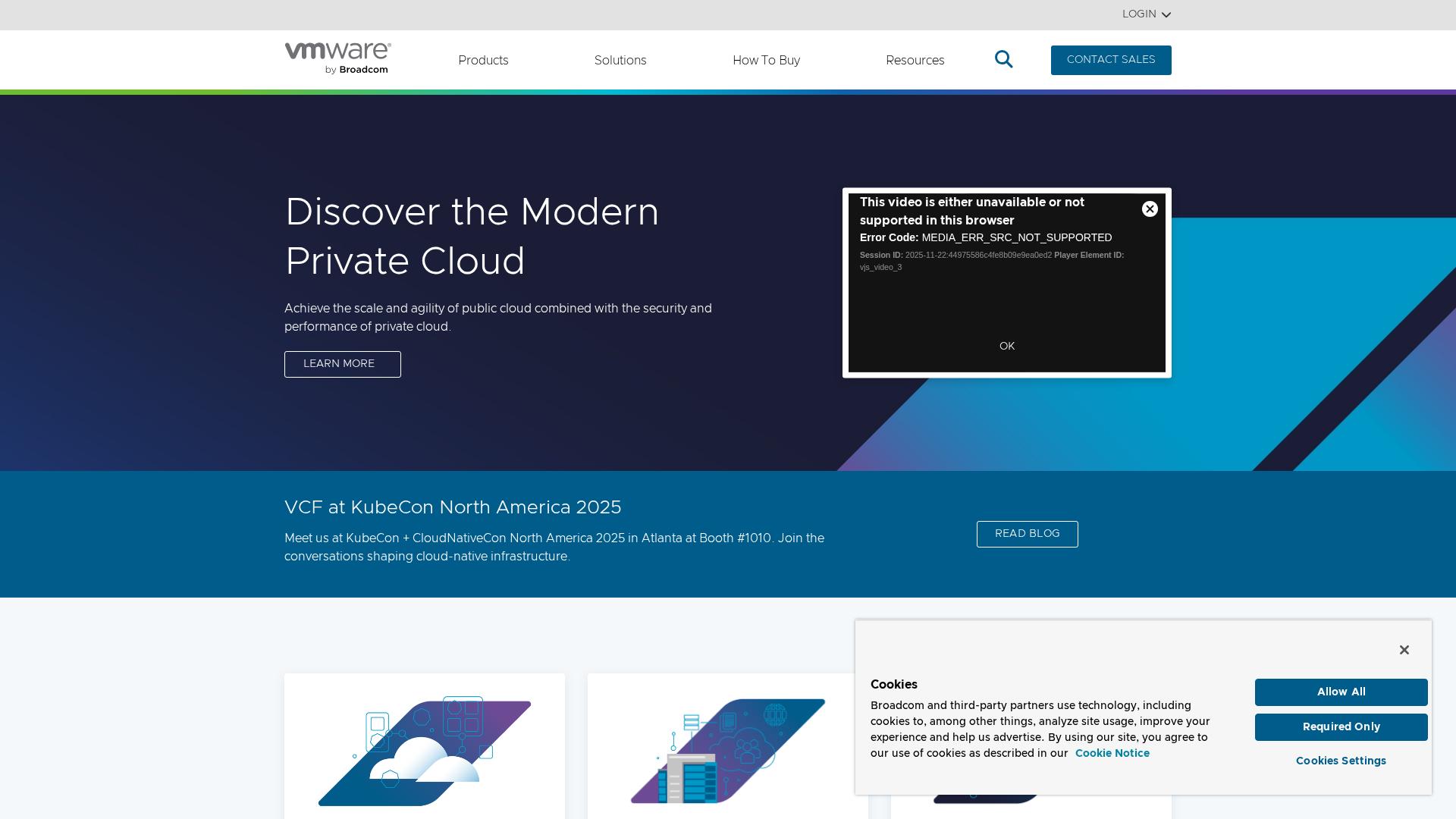Screen dimensions: 1456x819
Task: Click the READ BLOG button
Action: click(1027, 534)
